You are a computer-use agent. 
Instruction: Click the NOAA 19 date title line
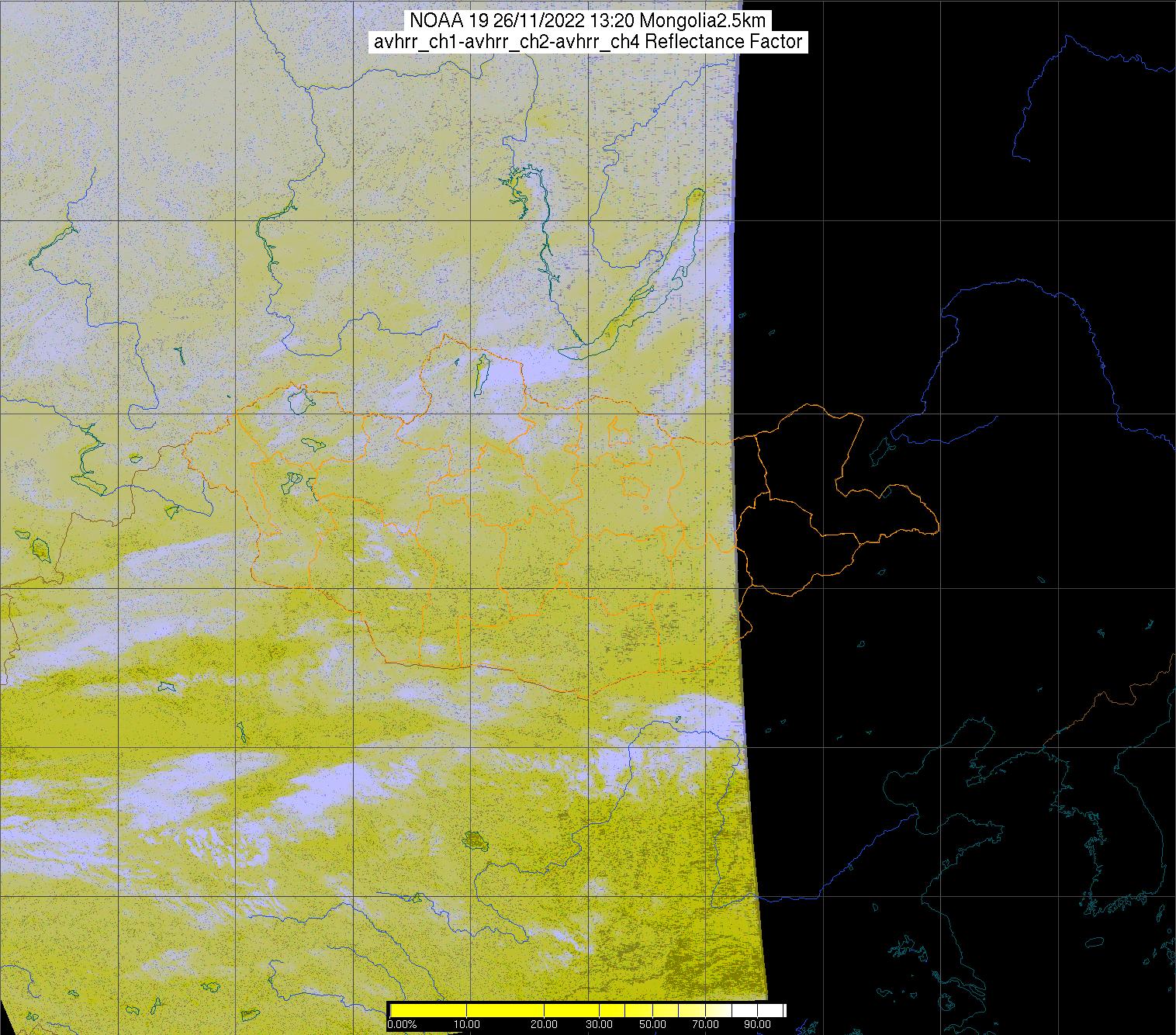tap(588, 20)
